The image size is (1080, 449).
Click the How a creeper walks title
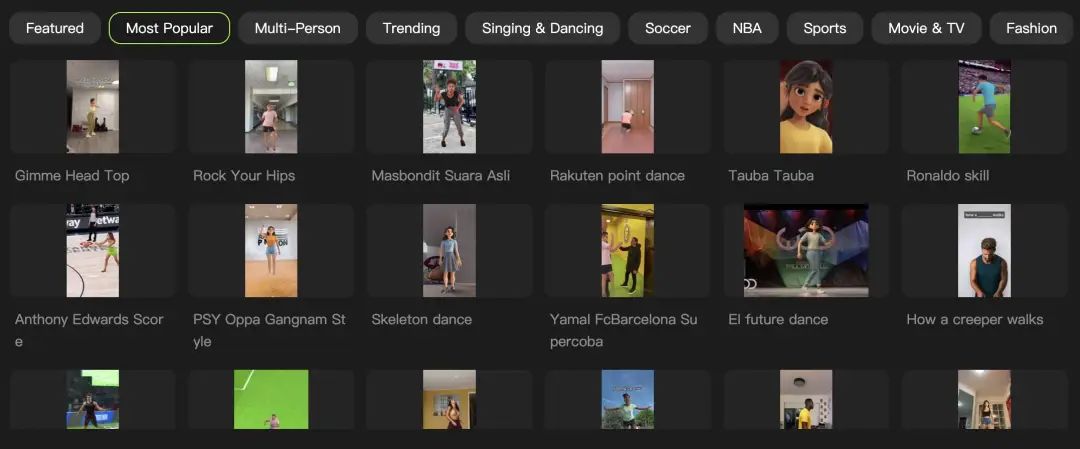(x=975, y=320)
